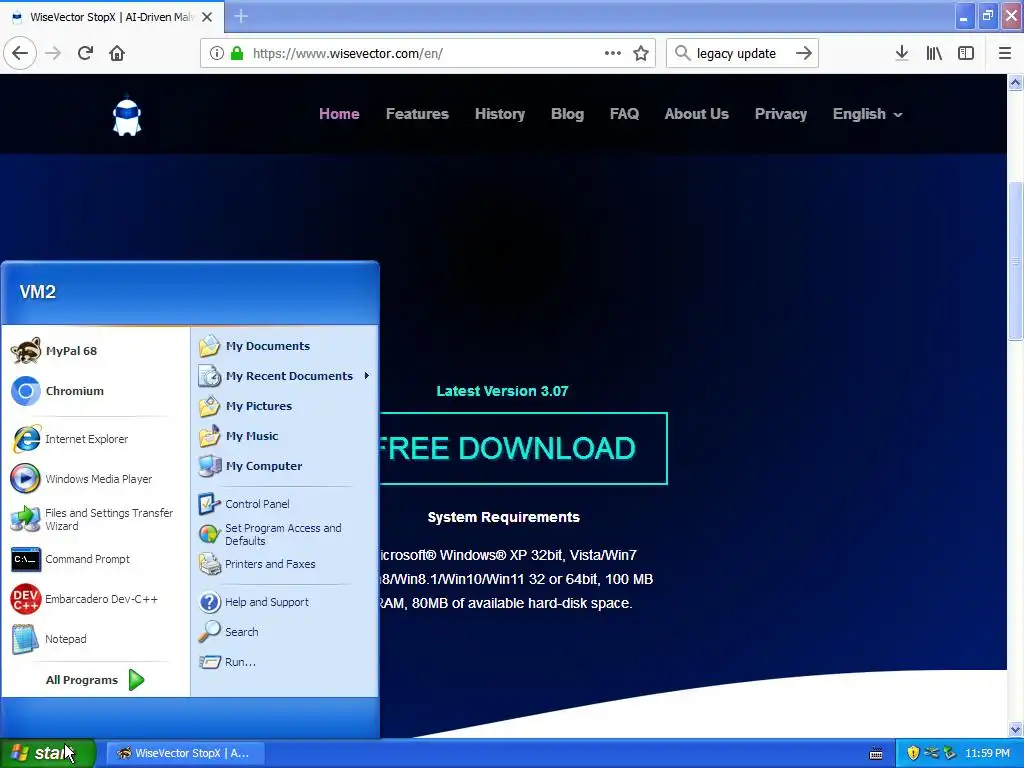
Task: Open the Downloads toolbar panel
Action: 902,53
